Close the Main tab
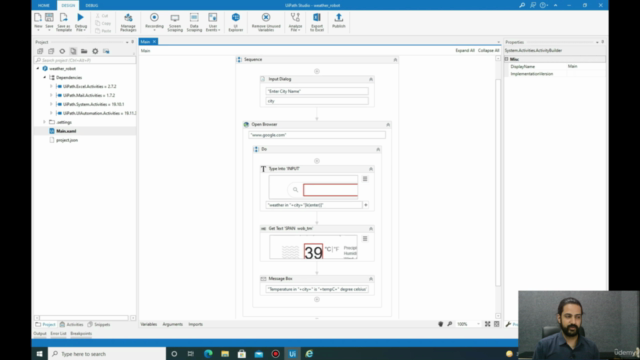 tap(154, 42)
